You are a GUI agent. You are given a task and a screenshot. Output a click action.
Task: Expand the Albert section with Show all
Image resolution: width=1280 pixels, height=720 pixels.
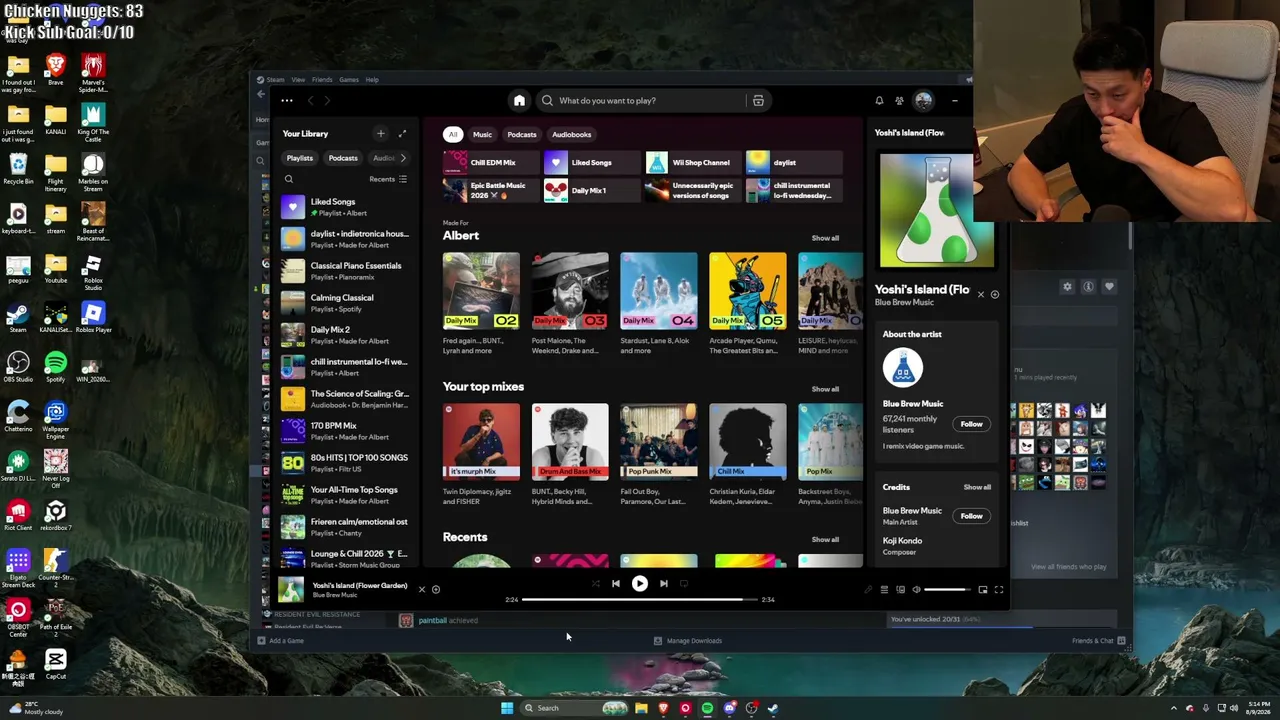825,238
